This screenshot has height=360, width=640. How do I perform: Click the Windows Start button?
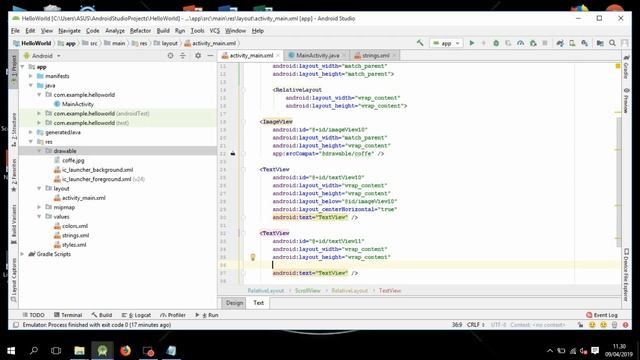pyautogui.click(x=11, y=351)
